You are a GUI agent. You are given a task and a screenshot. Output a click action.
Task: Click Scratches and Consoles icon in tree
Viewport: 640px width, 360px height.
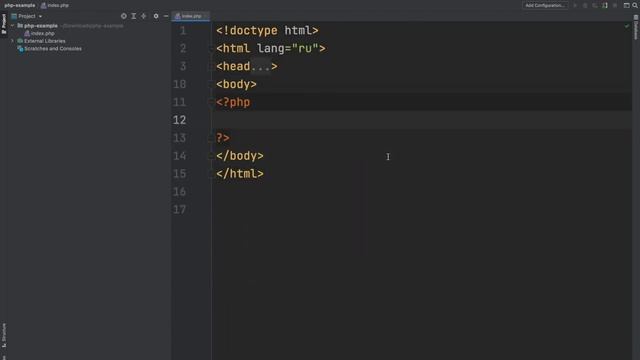tap(20, 49)
